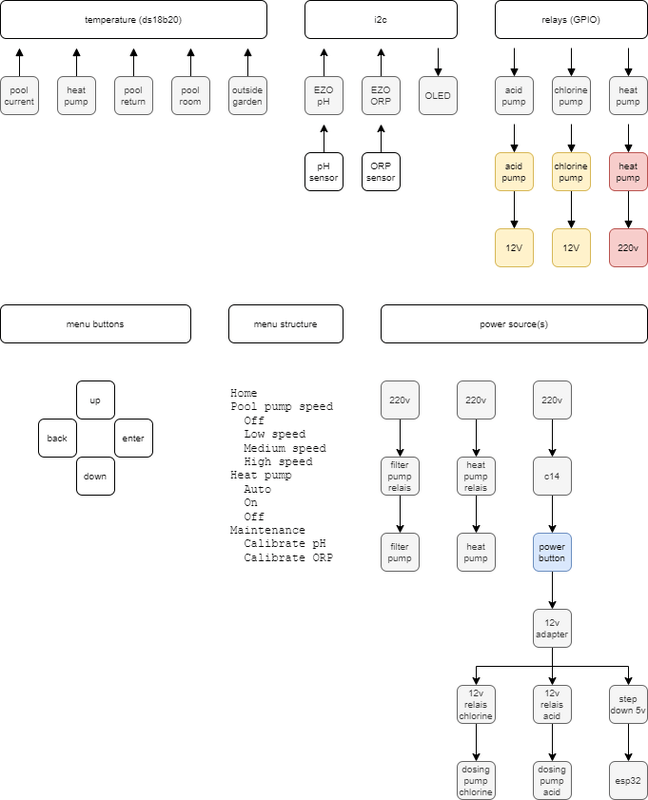Click the OLED box

point(438,95)
